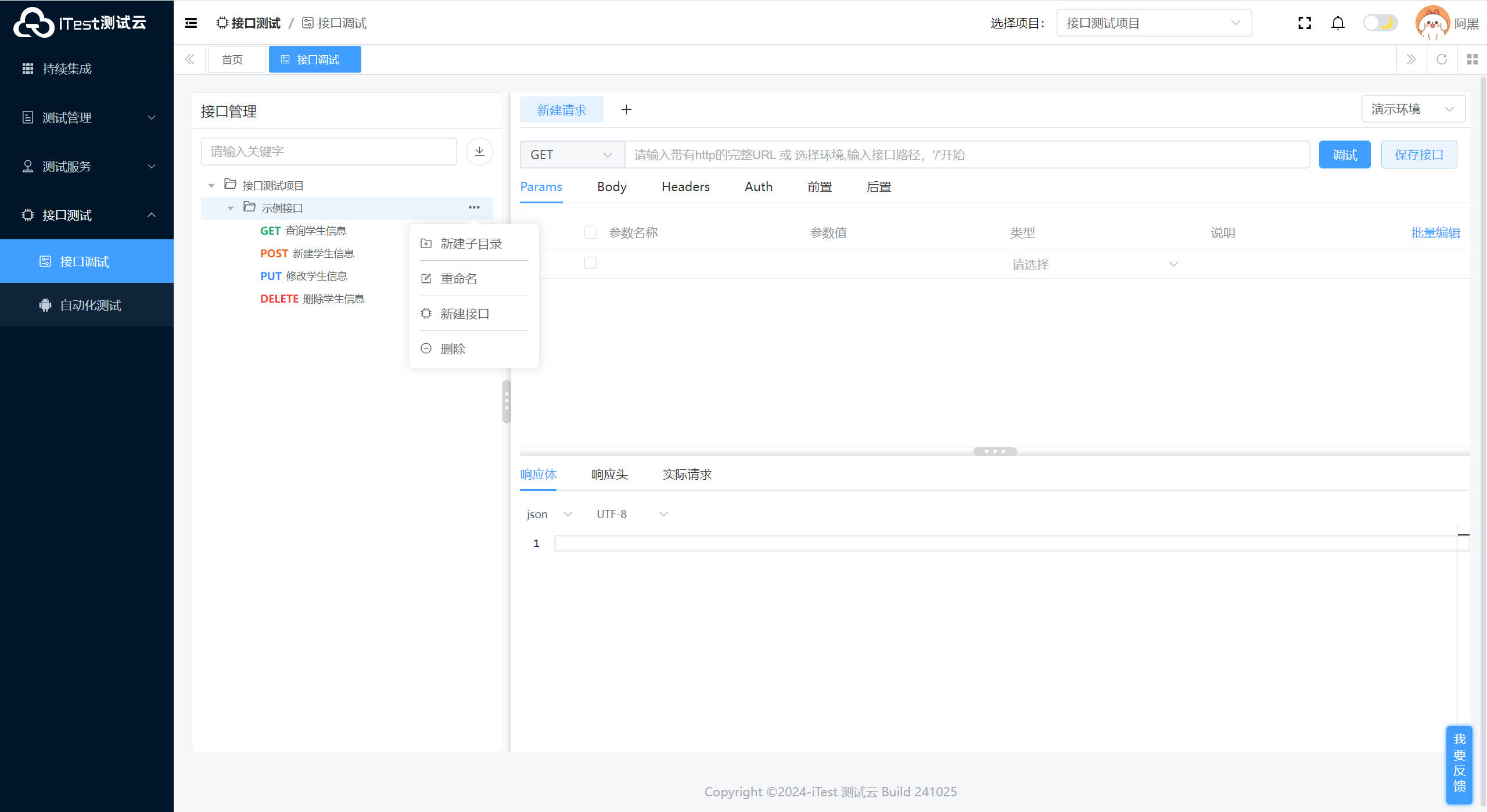Enter fullscreen mode via top icon
The width and height of the screenshot is (1487, 812).
point(1305,23)
